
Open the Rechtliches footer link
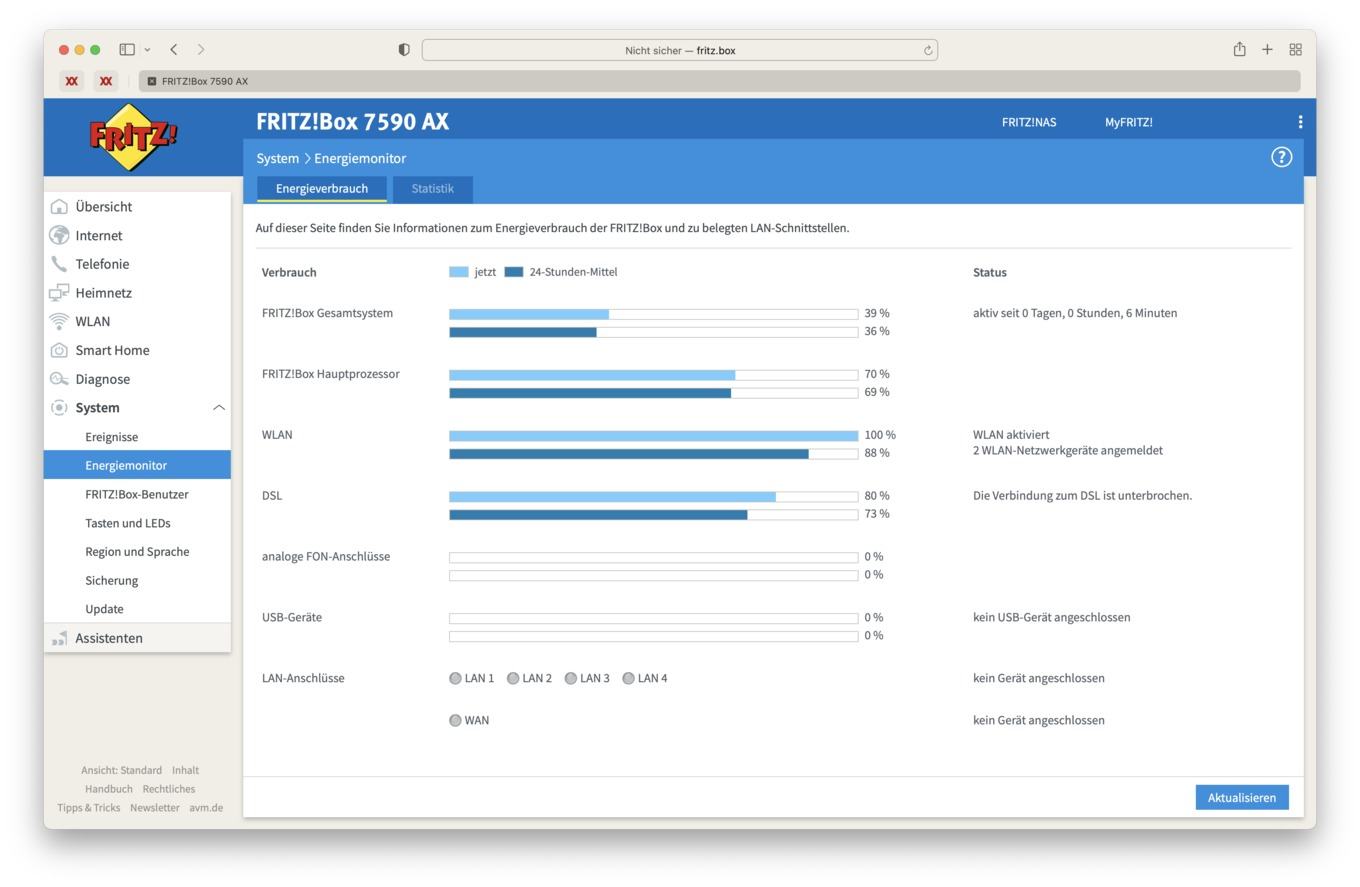click(169, 789)
